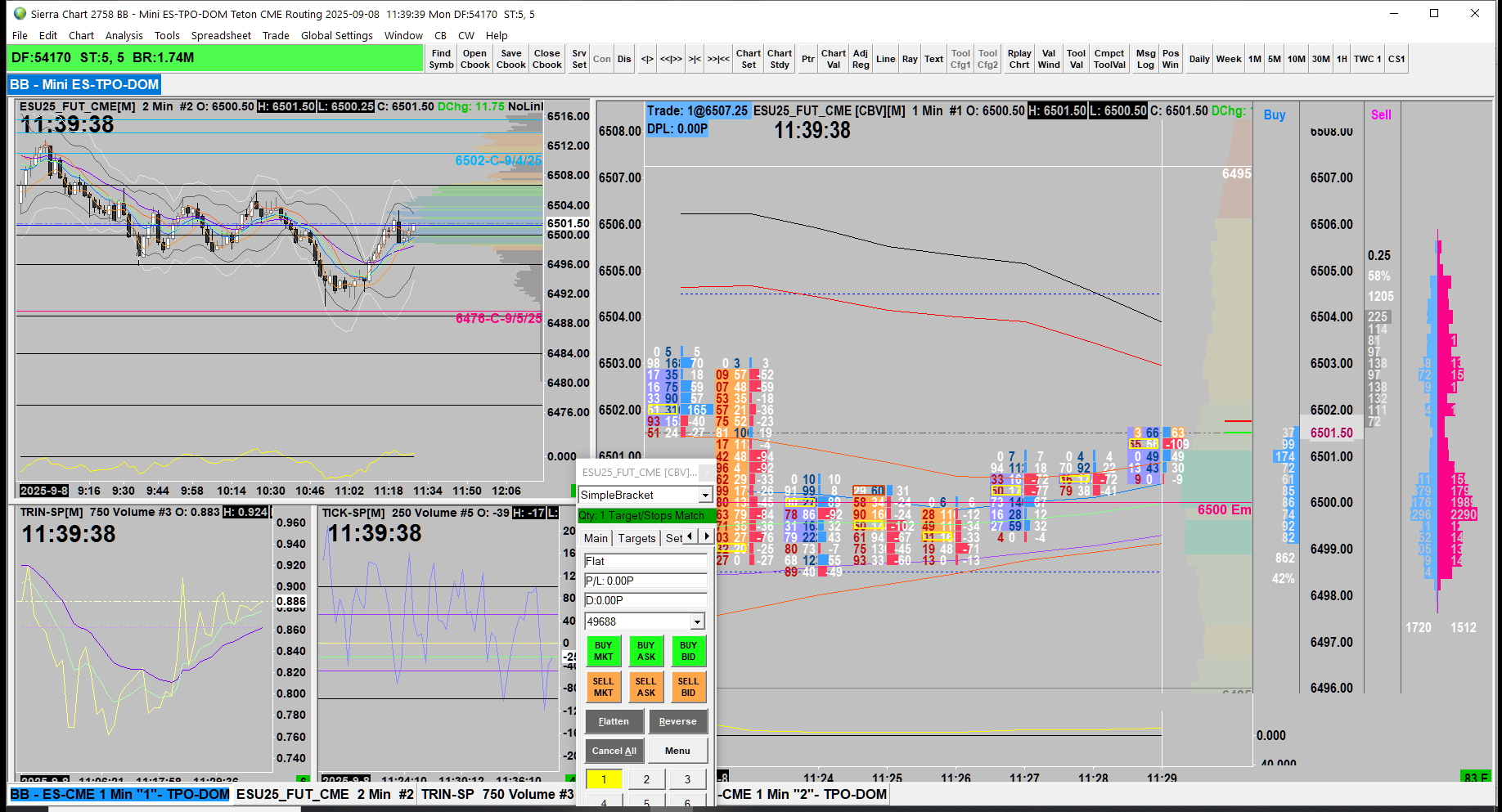The image size is (1502, 812).
Task: Open the Pos Win positions window
Action: coord(1171,59)
